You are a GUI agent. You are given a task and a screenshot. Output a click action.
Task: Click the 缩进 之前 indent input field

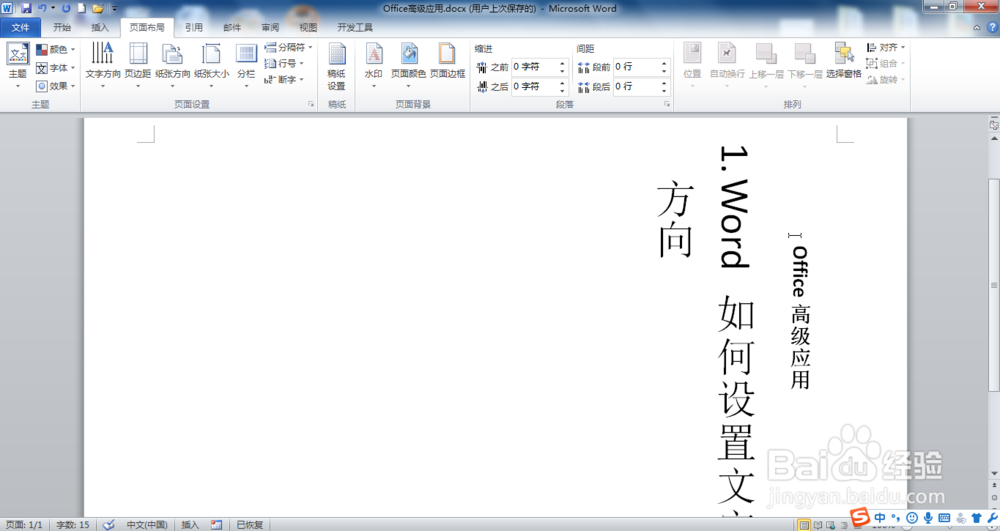534,67
